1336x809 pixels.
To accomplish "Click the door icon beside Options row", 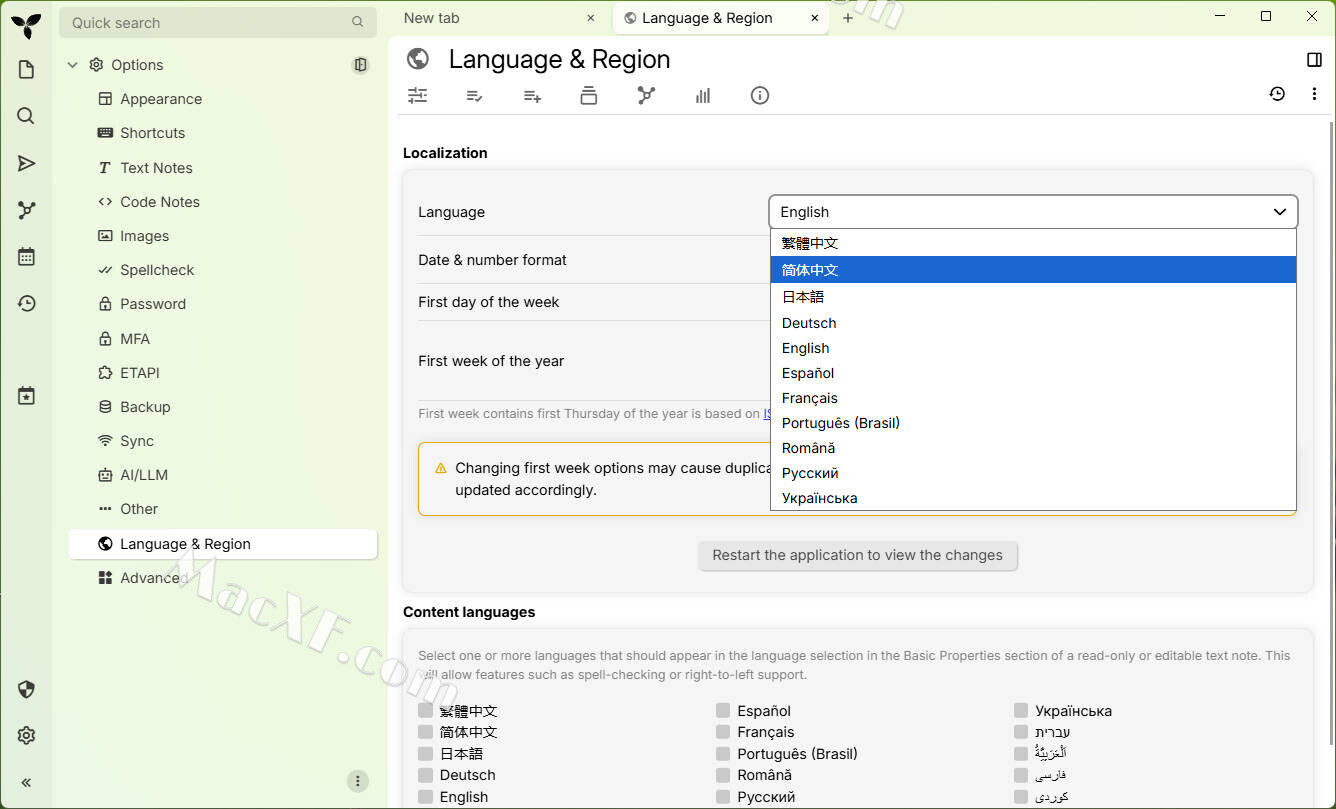I will pyautogui.click(x=360, y=65).
